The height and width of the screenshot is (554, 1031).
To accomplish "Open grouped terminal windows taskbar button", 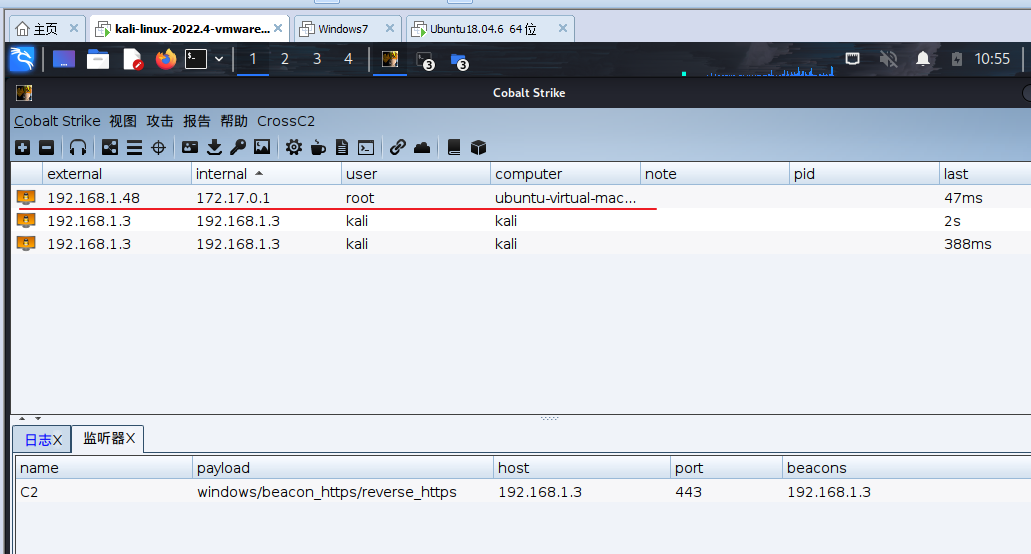I will point(425,60).
